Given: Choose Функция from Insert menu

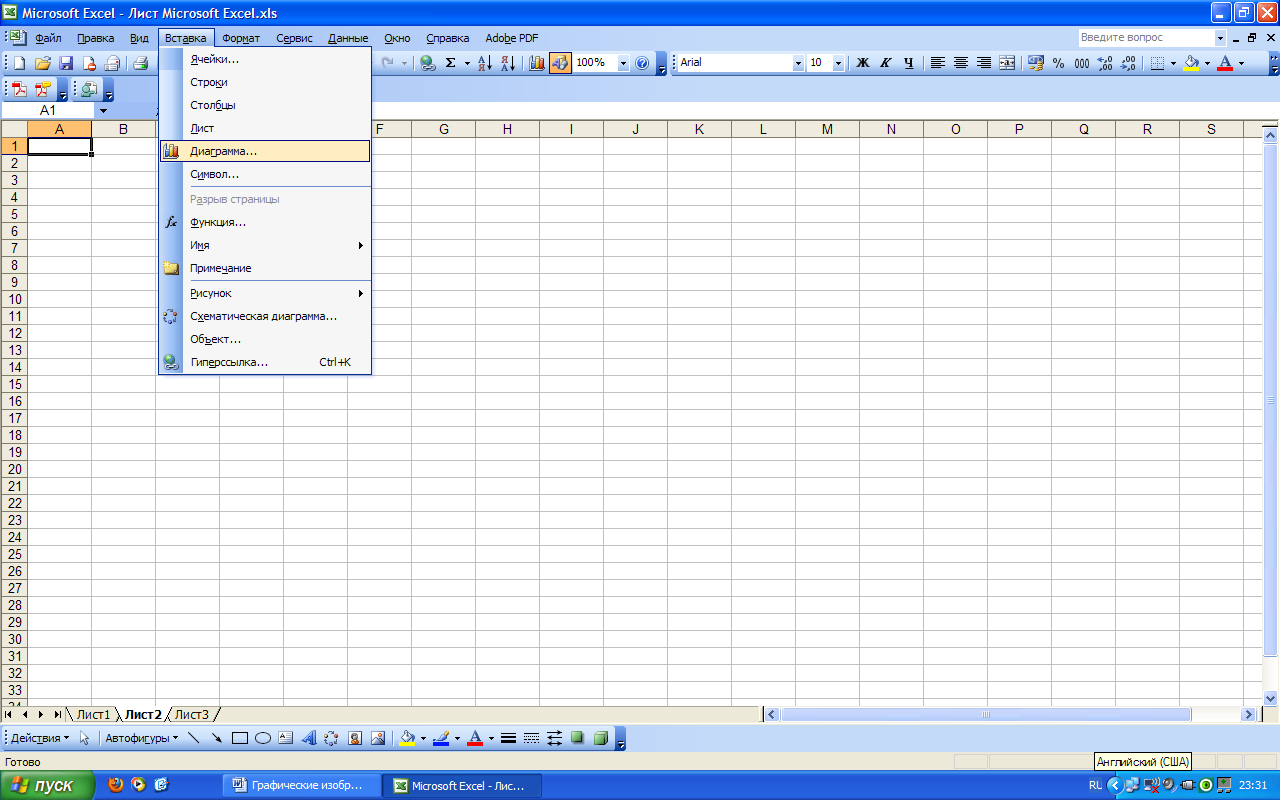Looking at the screenshot, I should pos(265,222).
